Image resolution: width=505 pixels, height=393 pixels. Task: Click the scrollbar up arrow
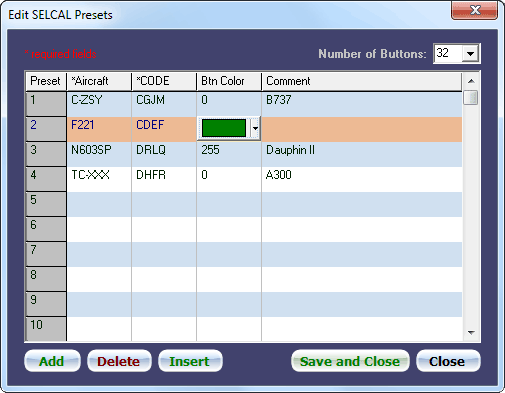[471, 81]
